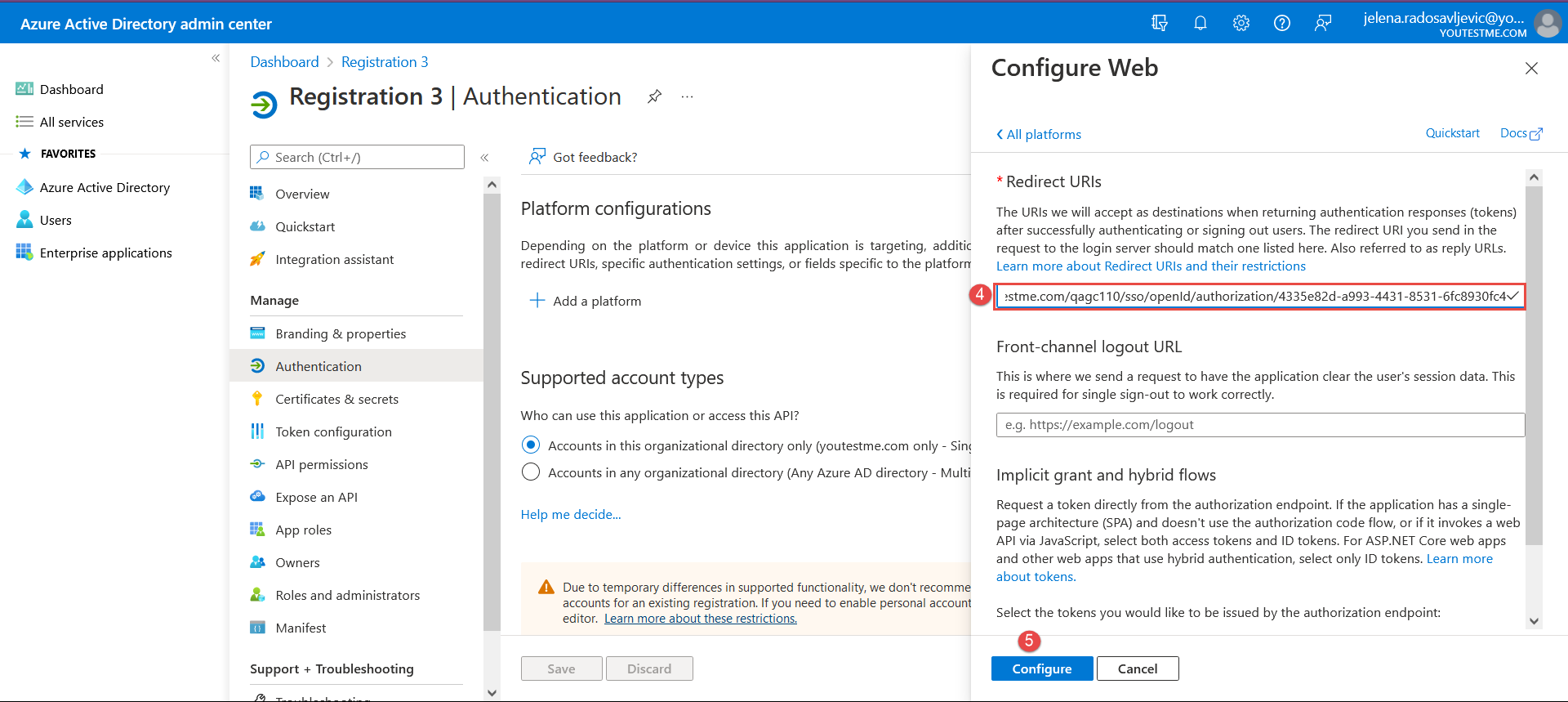Click the plus icon to add a platform
The height and width of the screenshot is (702, 1568).
point(537,301)
